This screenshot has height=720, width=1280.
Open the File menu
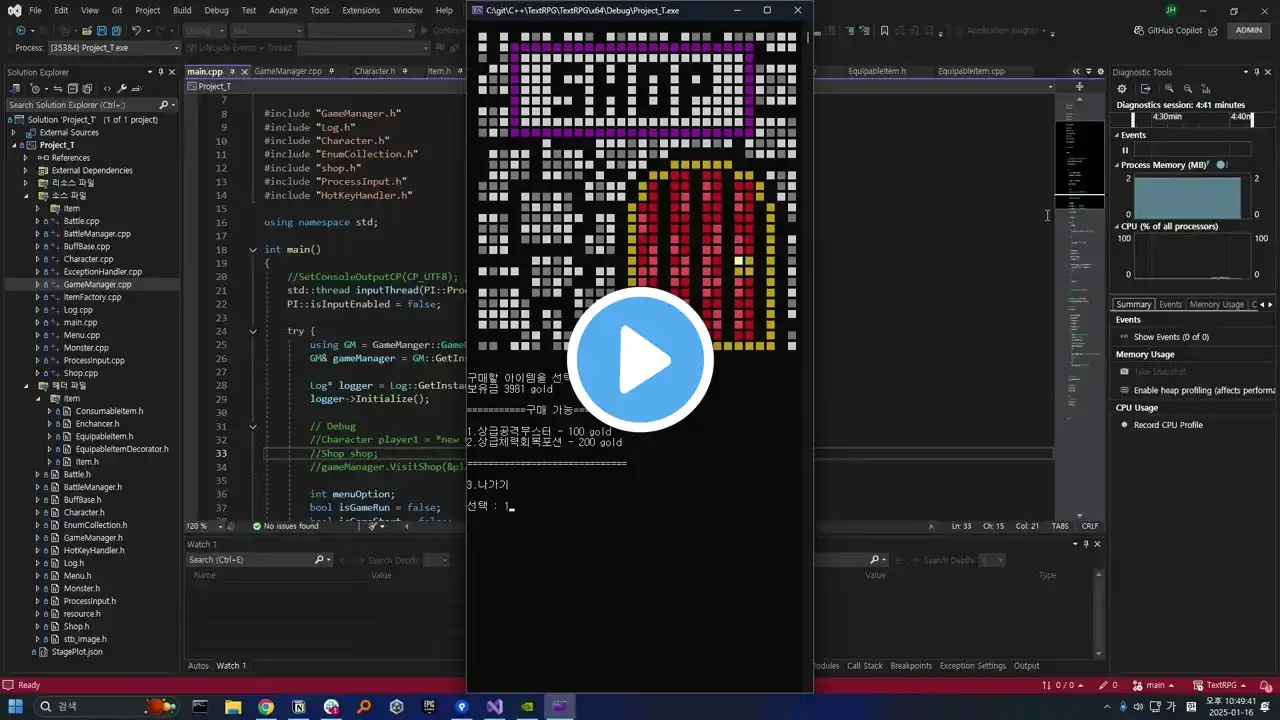click(35, 10)
